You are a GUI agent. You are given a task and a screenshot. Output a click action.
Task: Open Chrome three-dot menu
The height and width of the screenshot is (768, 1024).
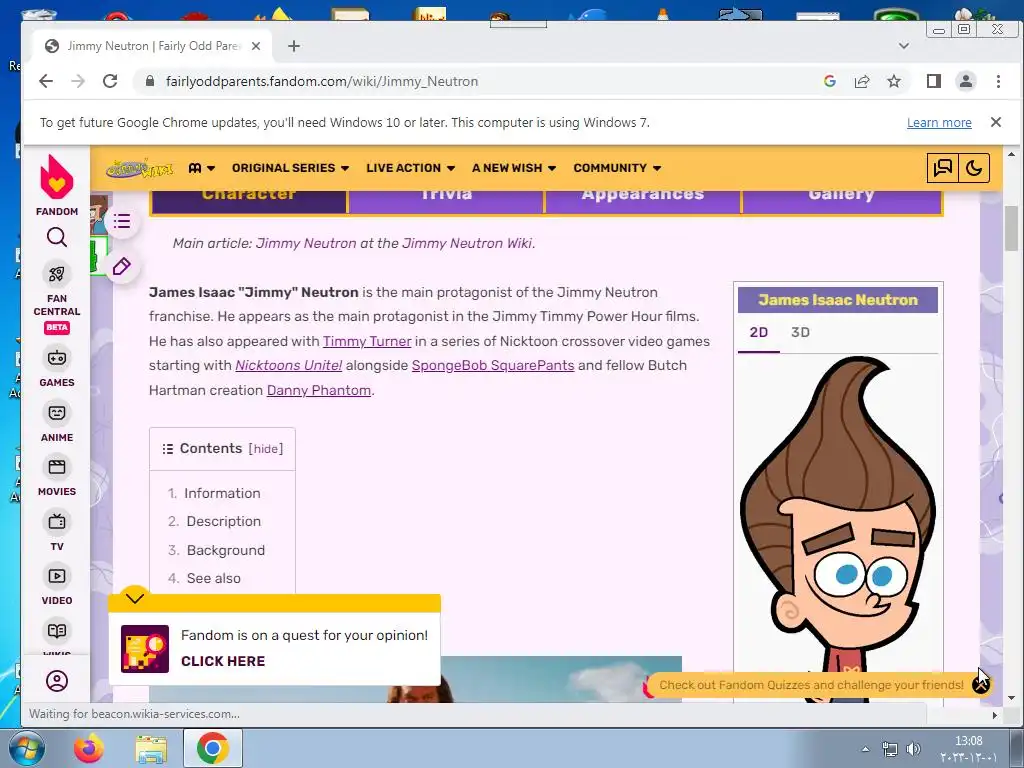998,81
